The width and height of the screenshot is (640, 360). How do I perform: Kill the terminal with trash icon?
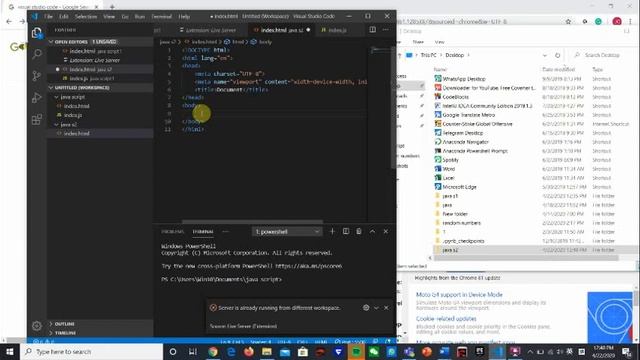coord(359,231)
